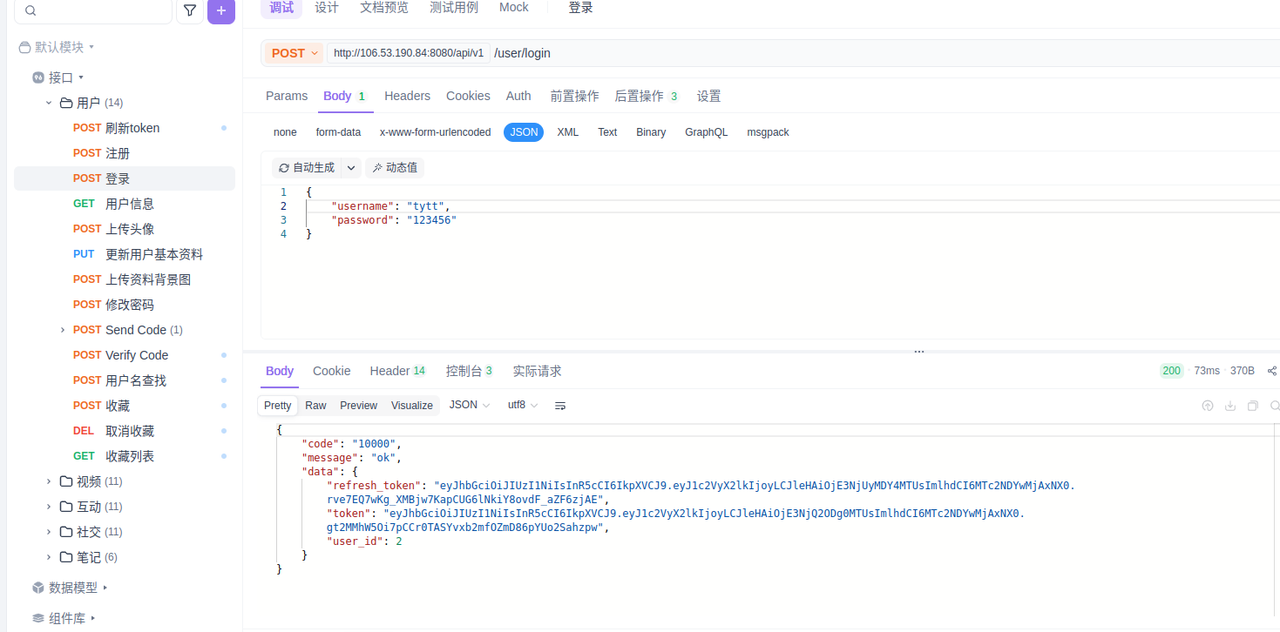Screen dimensions: 1280x632
Task: Click the 笔记 folder icon
Action: (x=66, y=557)
